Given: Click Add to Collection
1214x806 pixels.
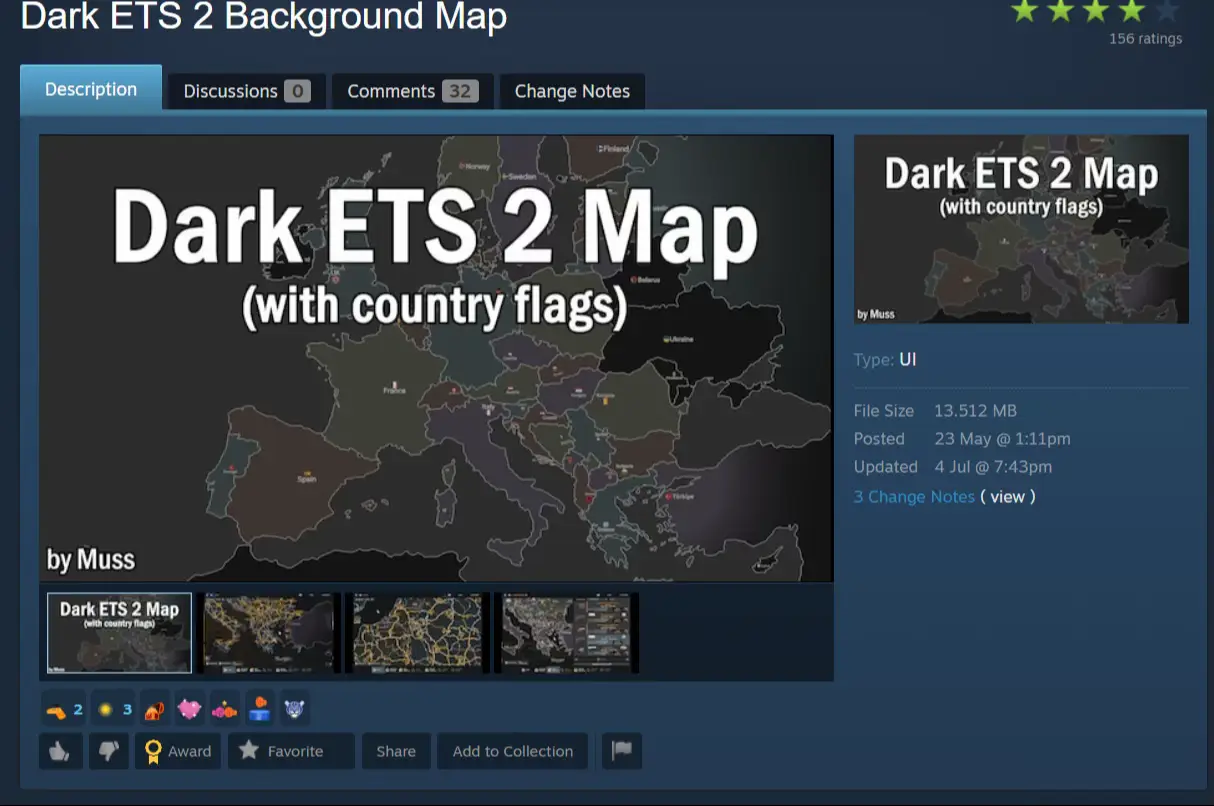Looking at the screenshot, I should coord(513,751).
